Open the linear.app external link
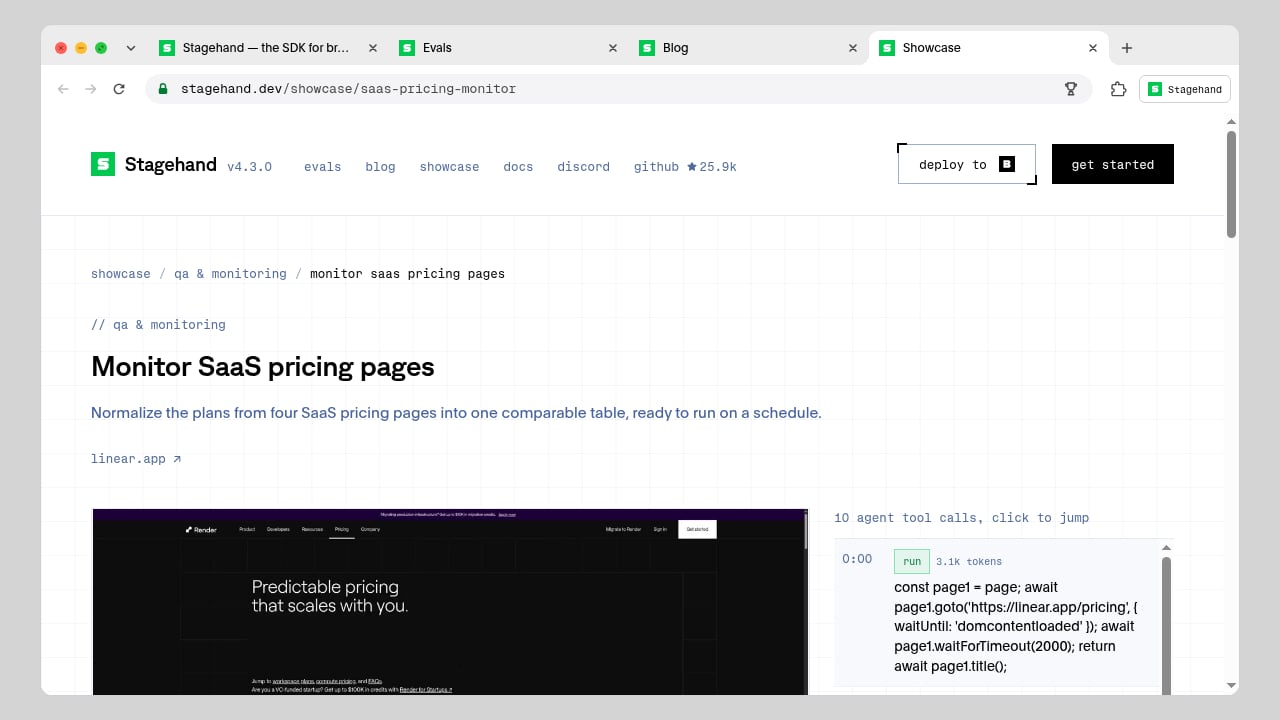1280x720 pixels. 136,459
